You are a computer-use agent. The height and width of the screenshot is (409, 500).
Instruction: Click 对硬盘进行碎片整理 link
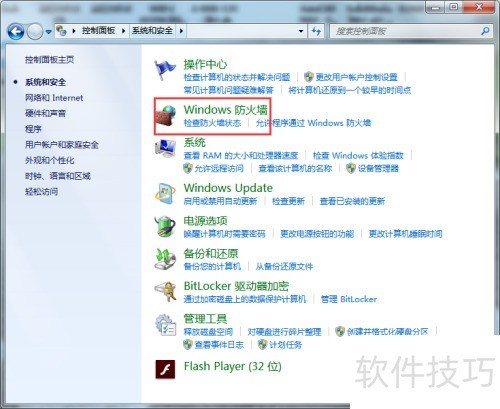coord(284,332)
